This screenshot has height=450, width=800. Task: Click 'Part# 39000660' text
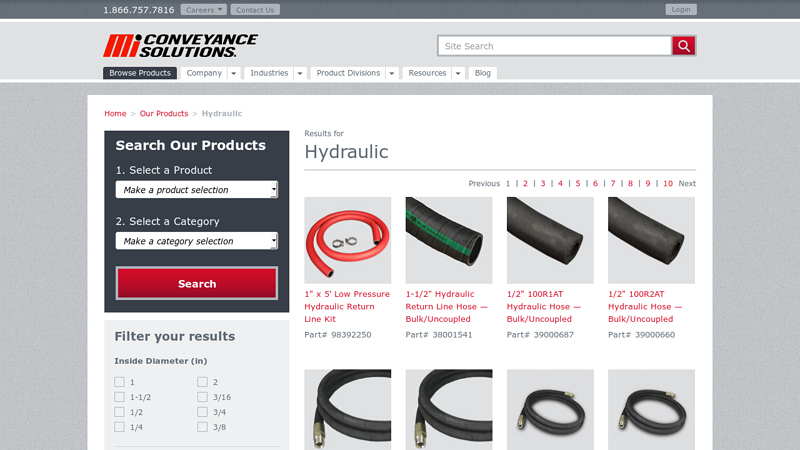(641, 335)
